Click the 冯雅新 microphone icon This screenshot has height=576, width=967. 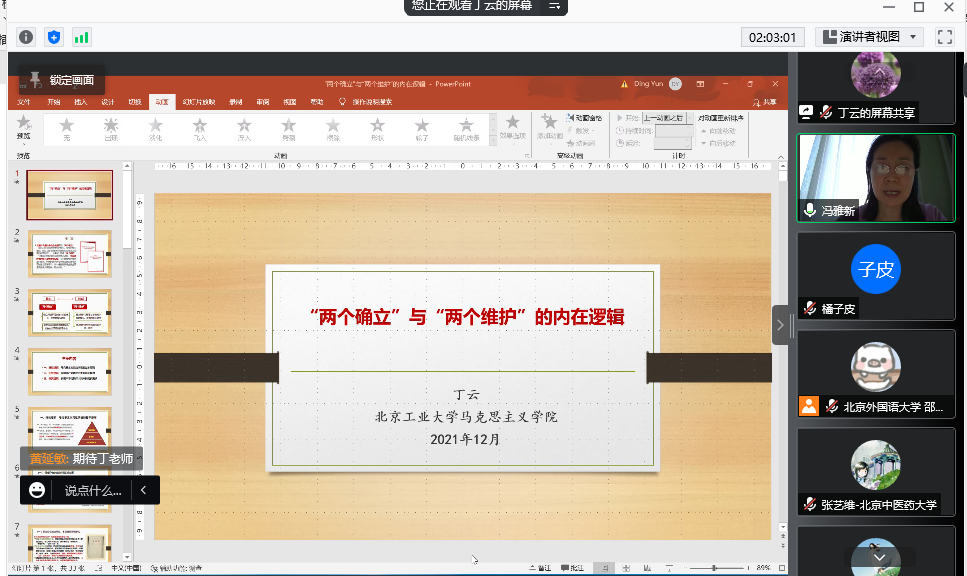pyautogui.click(x=810, y=210)
